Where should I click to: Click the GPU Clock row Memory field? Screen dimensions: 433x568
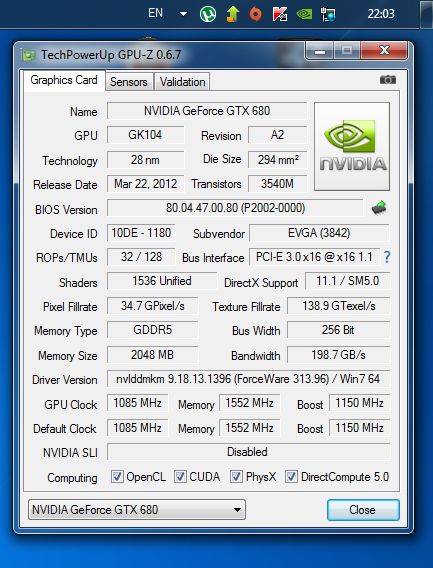click(249, 403)
